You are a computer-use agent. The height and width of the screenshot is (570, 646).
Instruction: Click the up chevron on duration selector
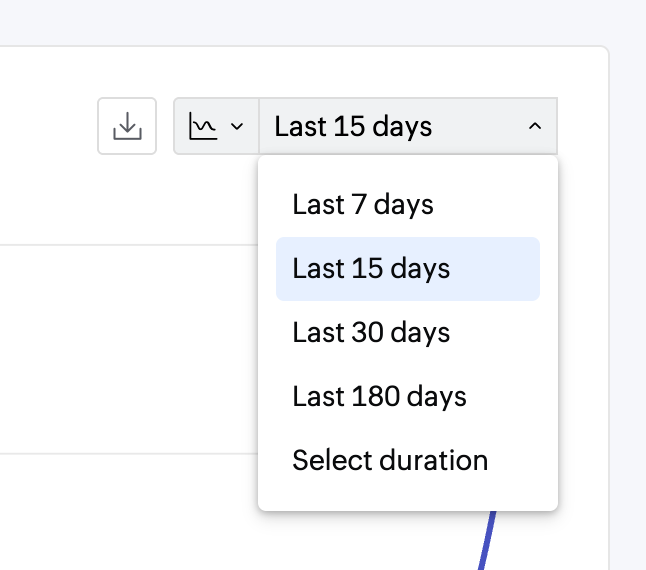pyautogui.click(x=535, y=127)
